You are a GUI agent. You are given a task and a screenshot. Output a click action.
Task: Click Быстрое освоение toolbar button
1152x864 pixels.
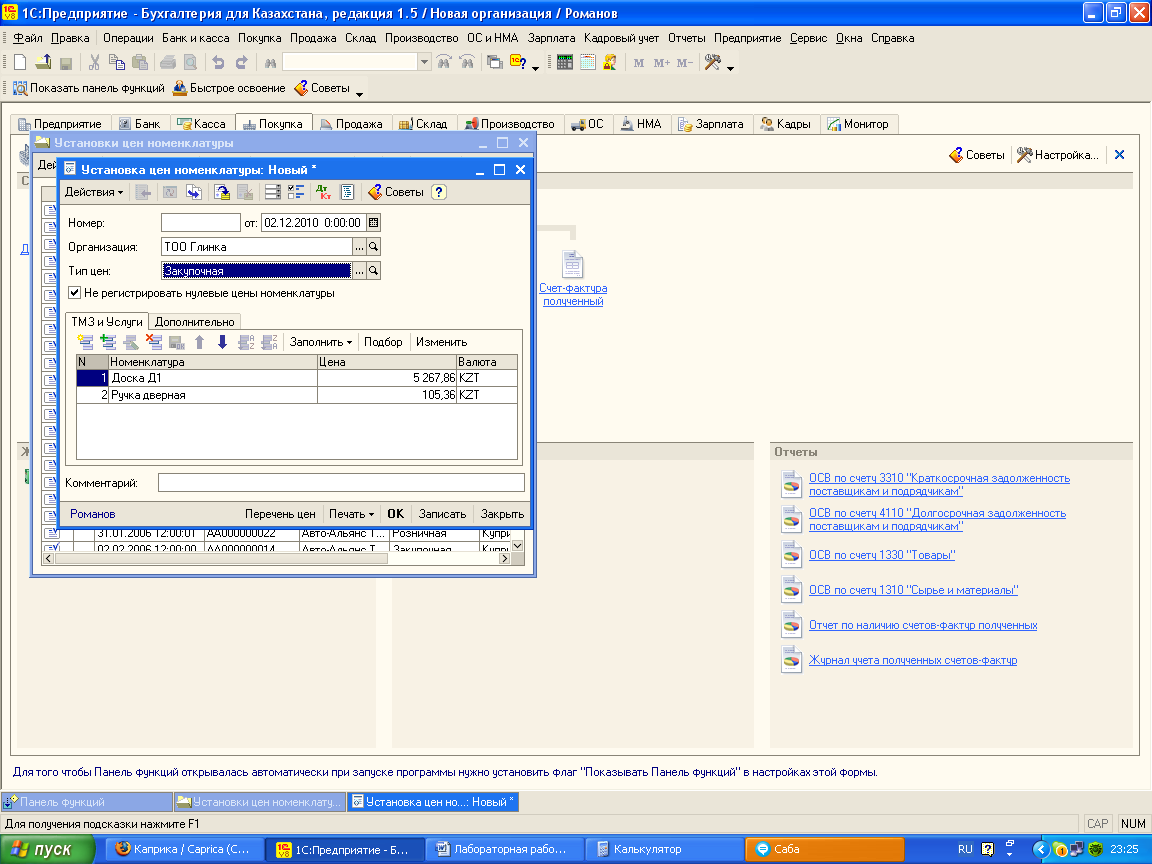229,87
